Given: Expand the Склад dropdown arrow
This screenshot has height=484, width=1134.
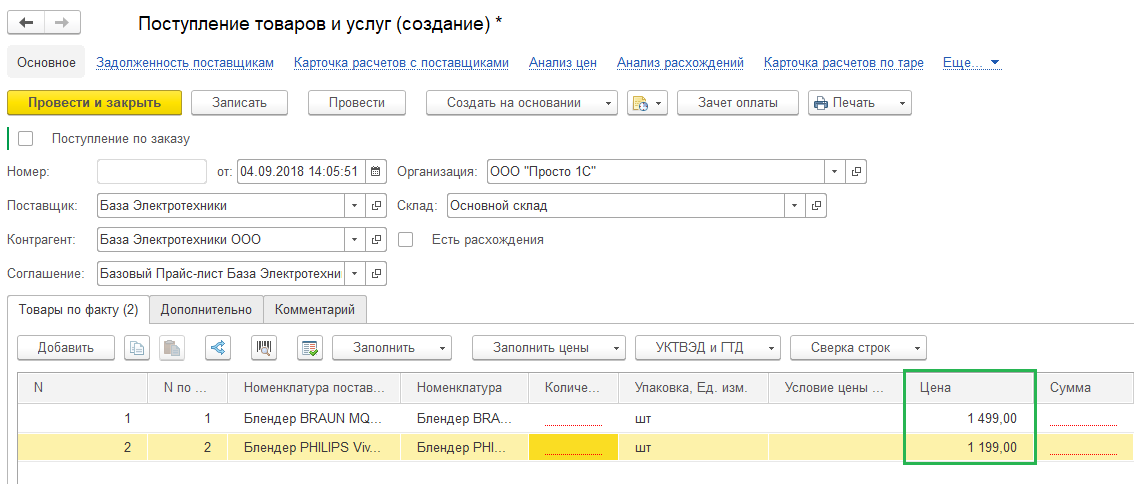Looking at the screenshot, I should (796, 205).
